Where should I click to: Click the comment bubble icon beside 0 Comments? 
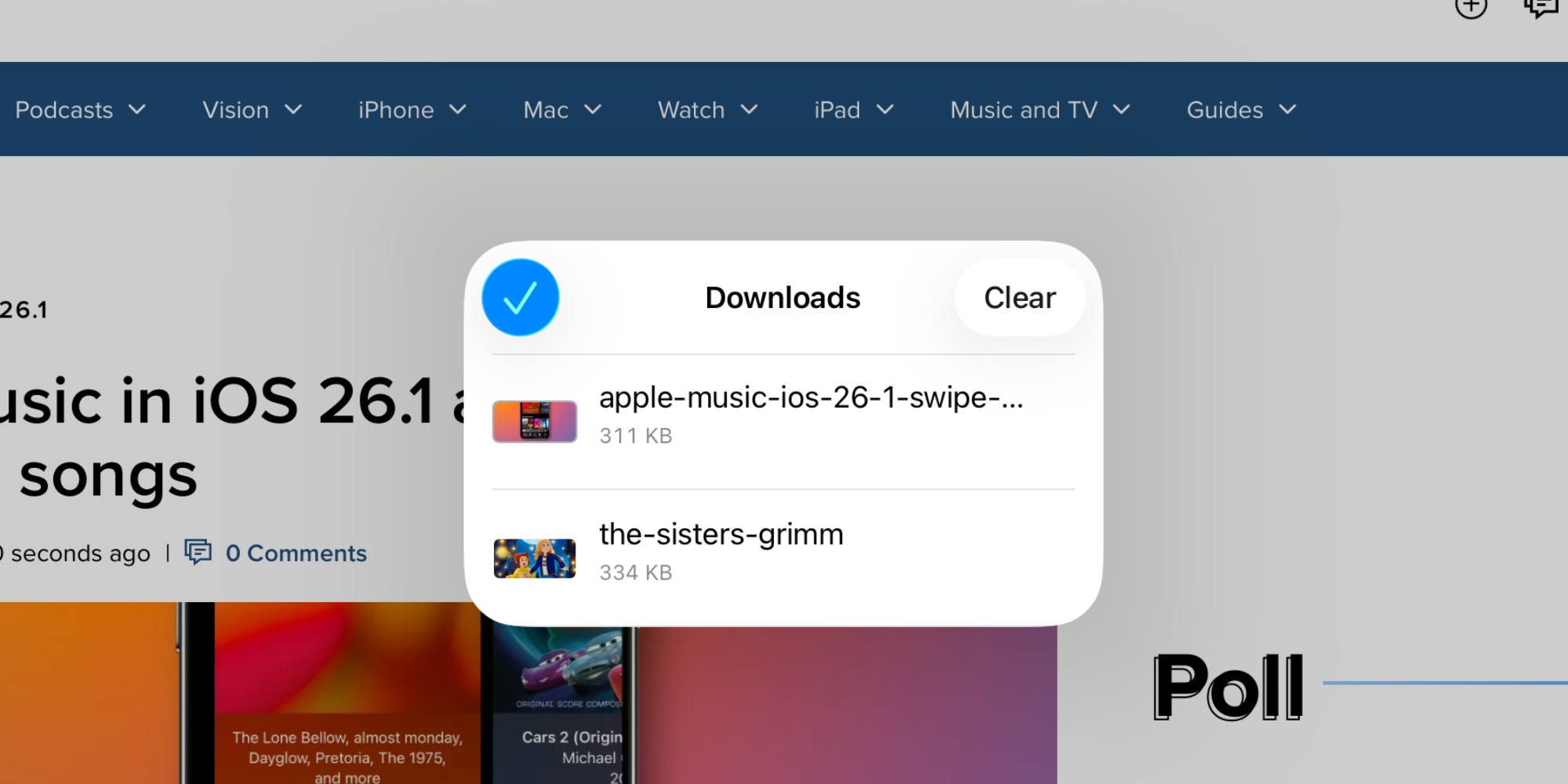click(x=198, y=553)
